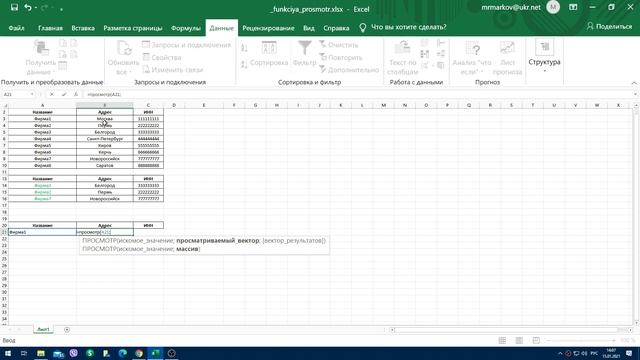Viewport: 640px width, 360px height.
Task: Open Viber from the taskbar
Action: pos(73,353)
